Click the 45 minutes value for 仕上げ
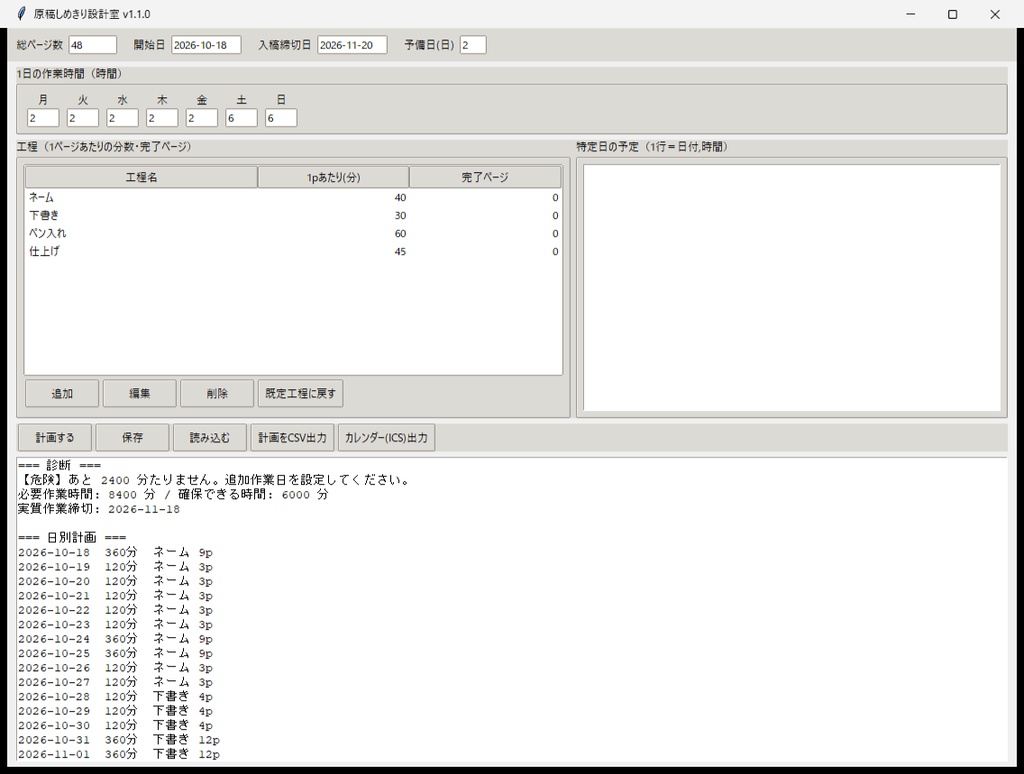Viewport: 1024px width, 774px height. click(400, 251)
